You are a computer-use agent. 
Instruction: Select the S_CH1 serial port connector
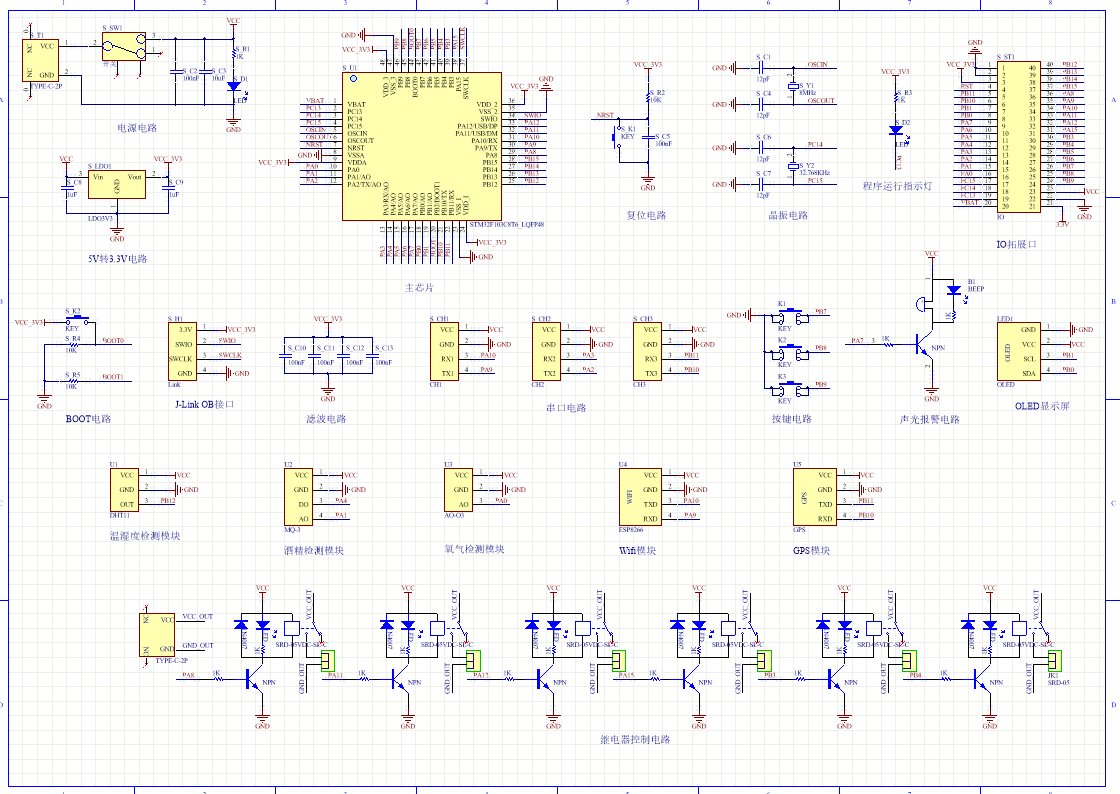pyautogui.click(x=446, y=350)
